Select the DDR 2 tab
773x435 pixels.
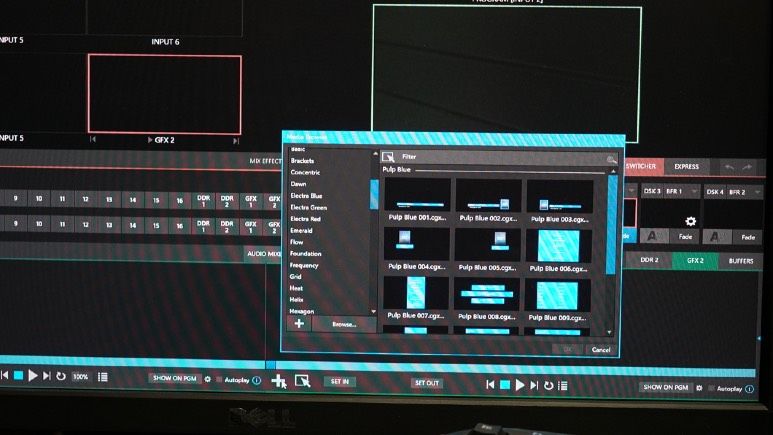[649, 259]
